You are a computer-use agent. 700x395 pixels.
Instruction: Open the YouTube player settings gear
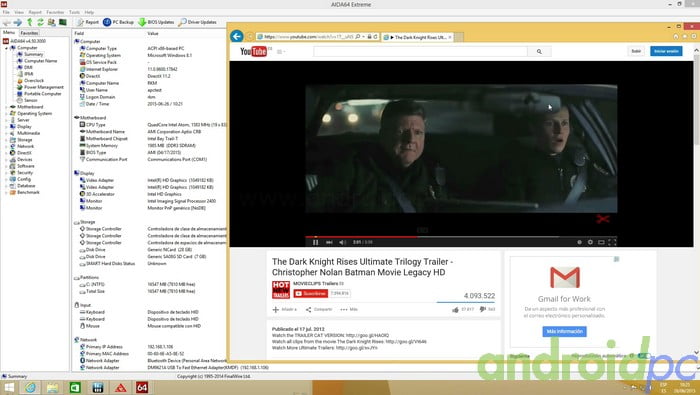pos(590,242)
